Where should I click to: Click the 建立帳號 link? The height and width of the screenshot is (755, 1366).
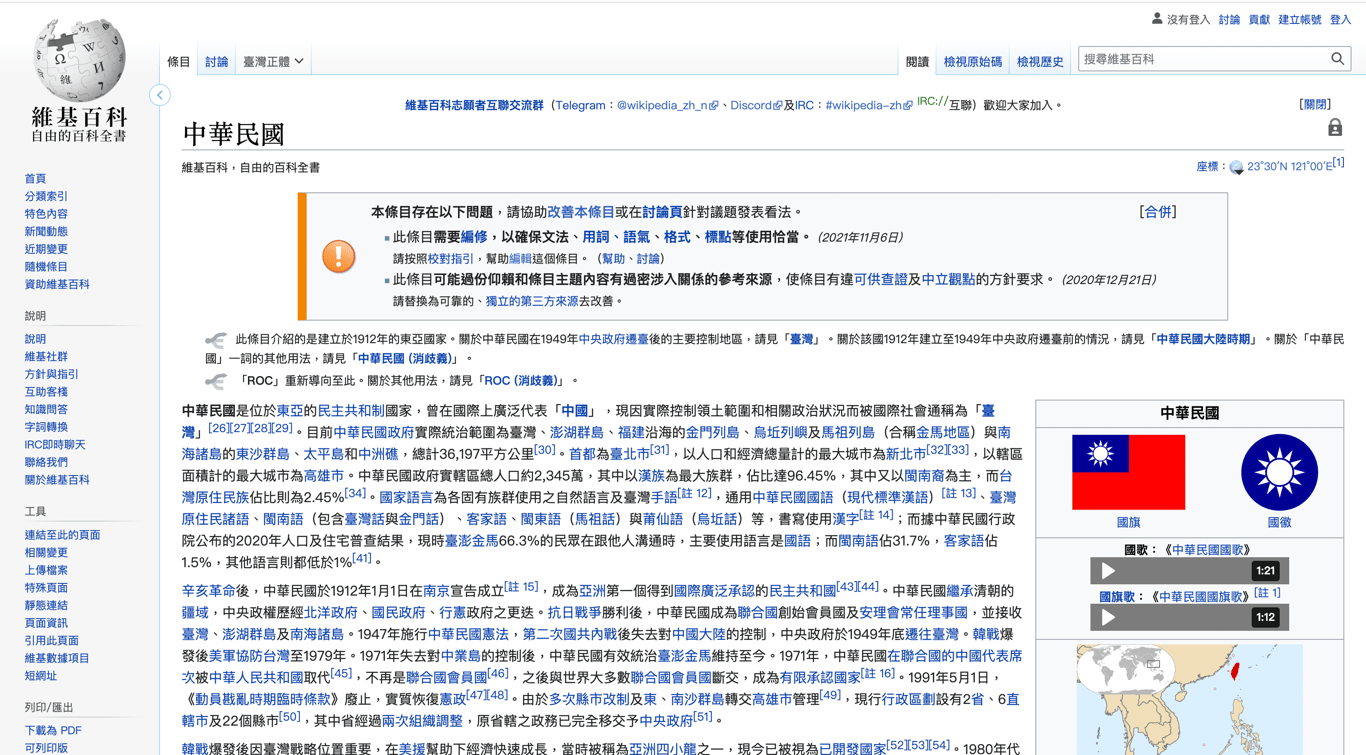[x=1300, y=20]
